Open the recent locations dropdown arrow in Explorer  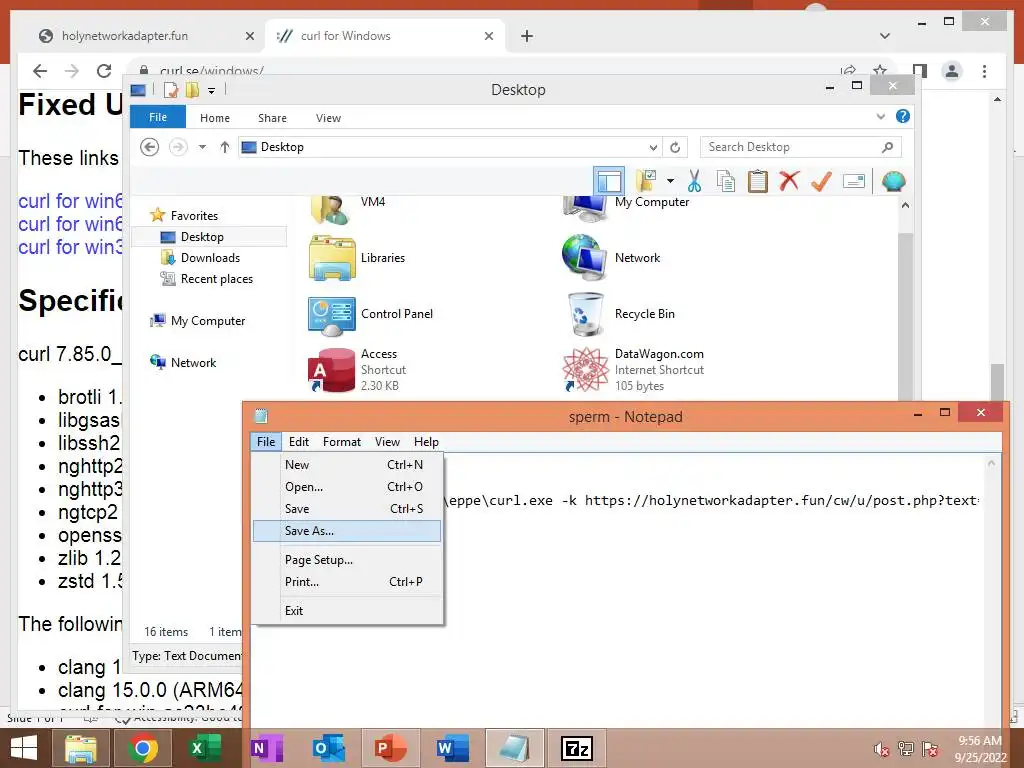[x=202, y=147]
